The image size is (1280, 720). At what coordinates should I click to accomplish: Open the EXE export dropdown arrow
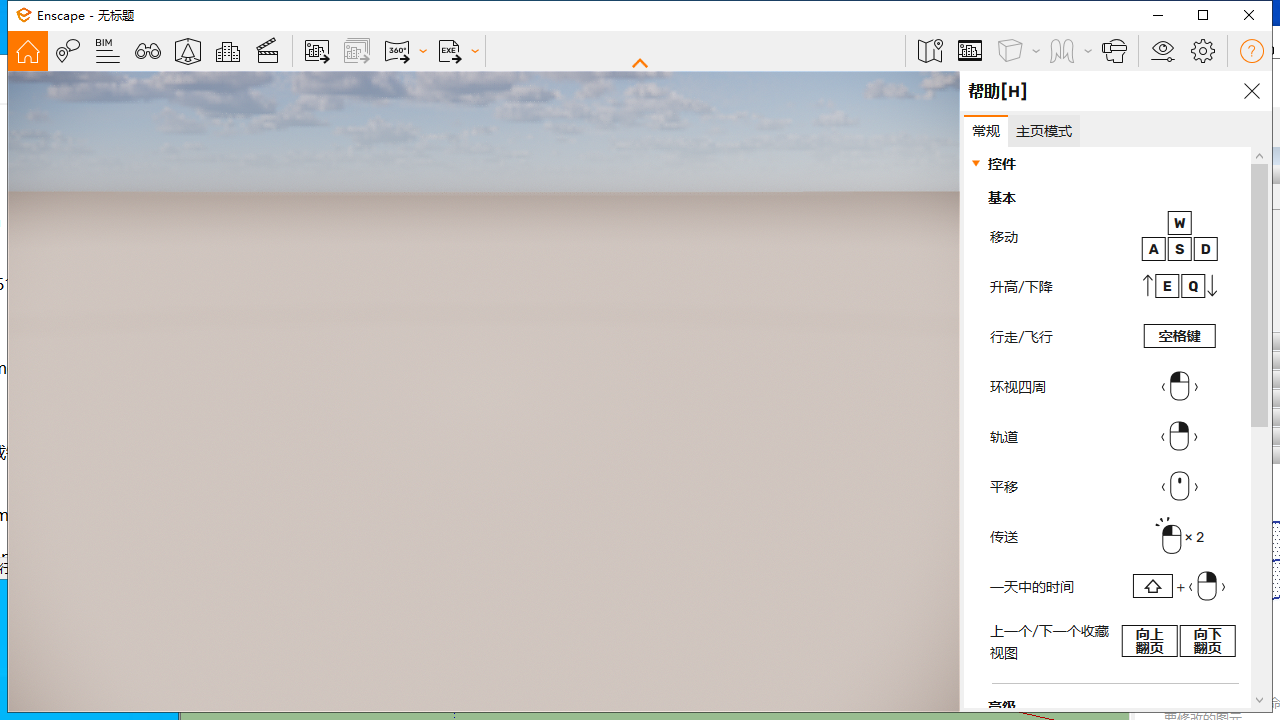[x=474, y=51]
